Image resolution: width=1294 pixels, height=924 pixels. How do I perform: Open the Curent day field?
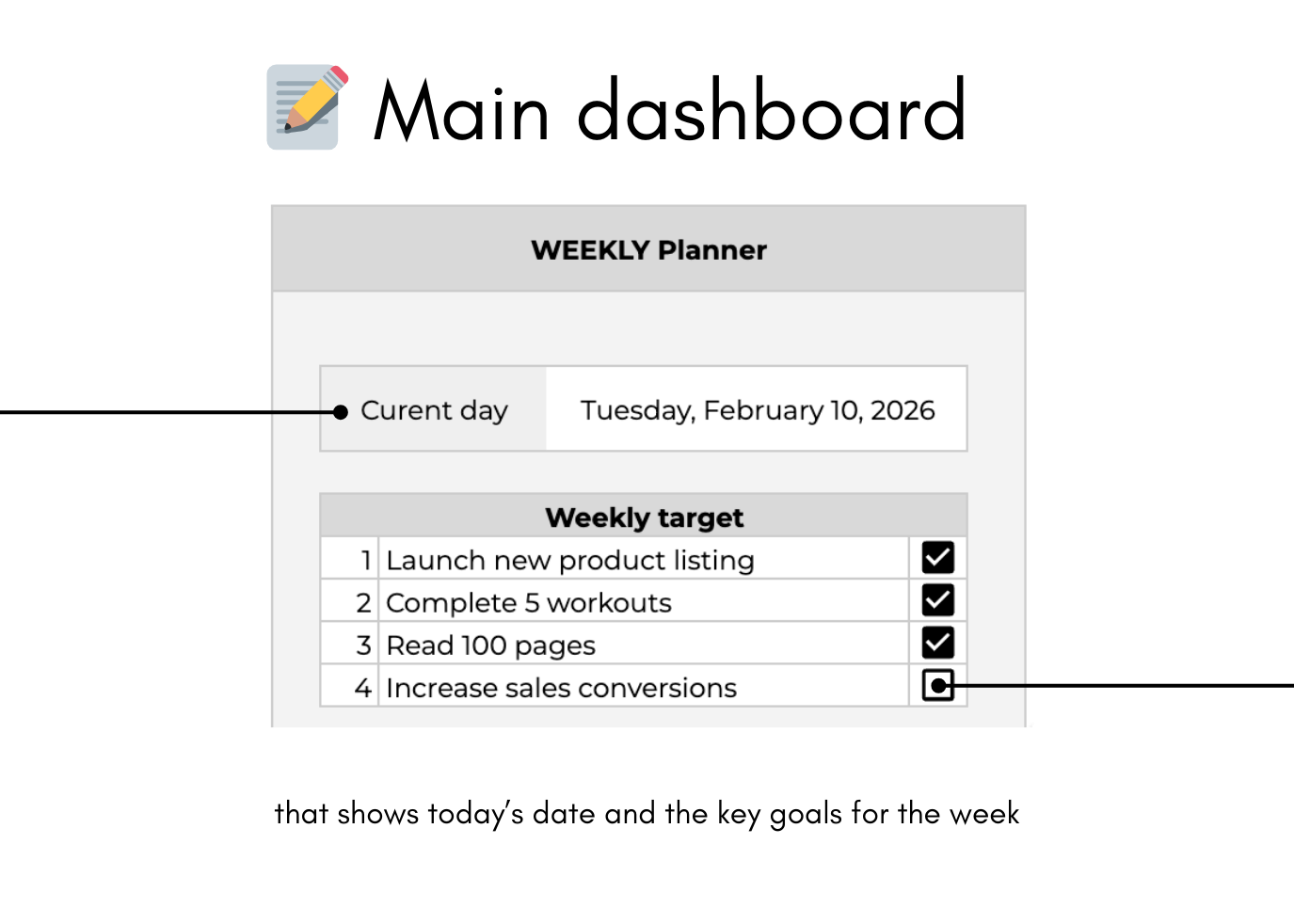click(433, 409)
